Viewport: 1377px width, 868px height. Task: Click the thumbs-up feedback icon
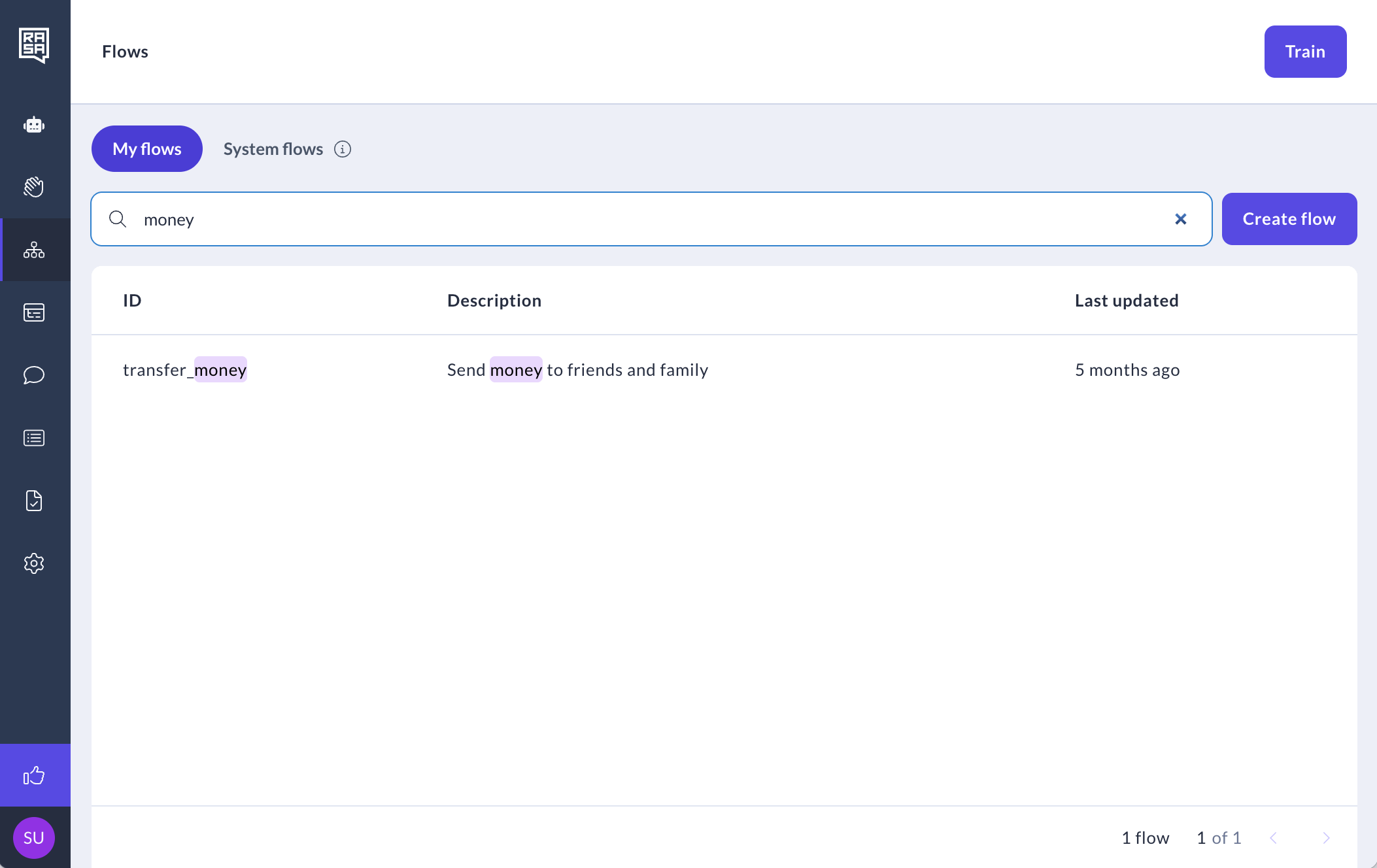34,775
